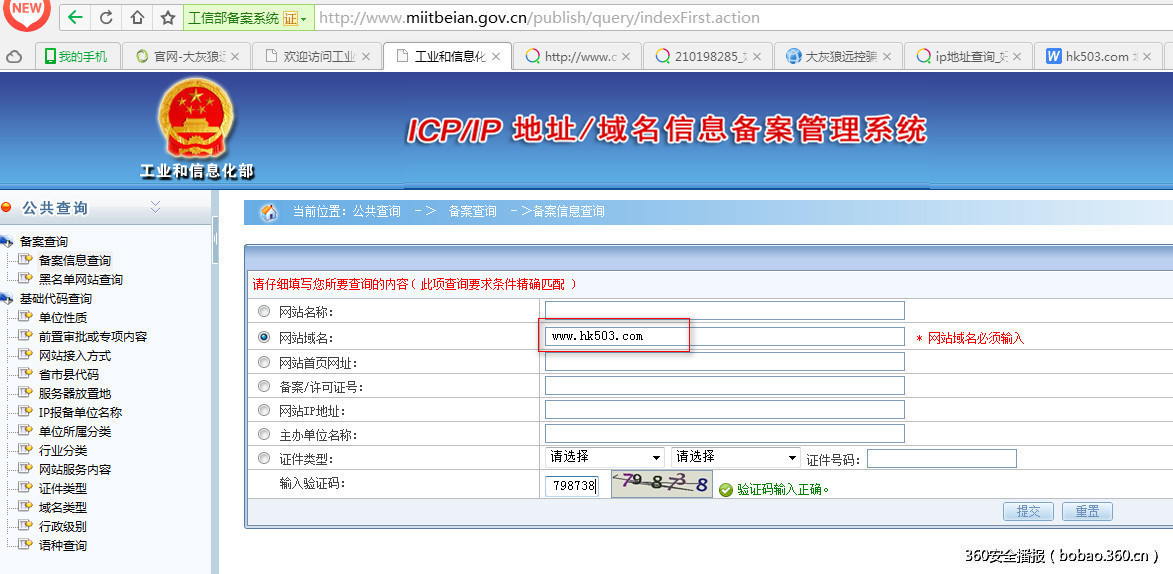Collapse the 备案查询 tree node
The height and width of the screenshot is (574, 1173).
(x=7, y=241)
